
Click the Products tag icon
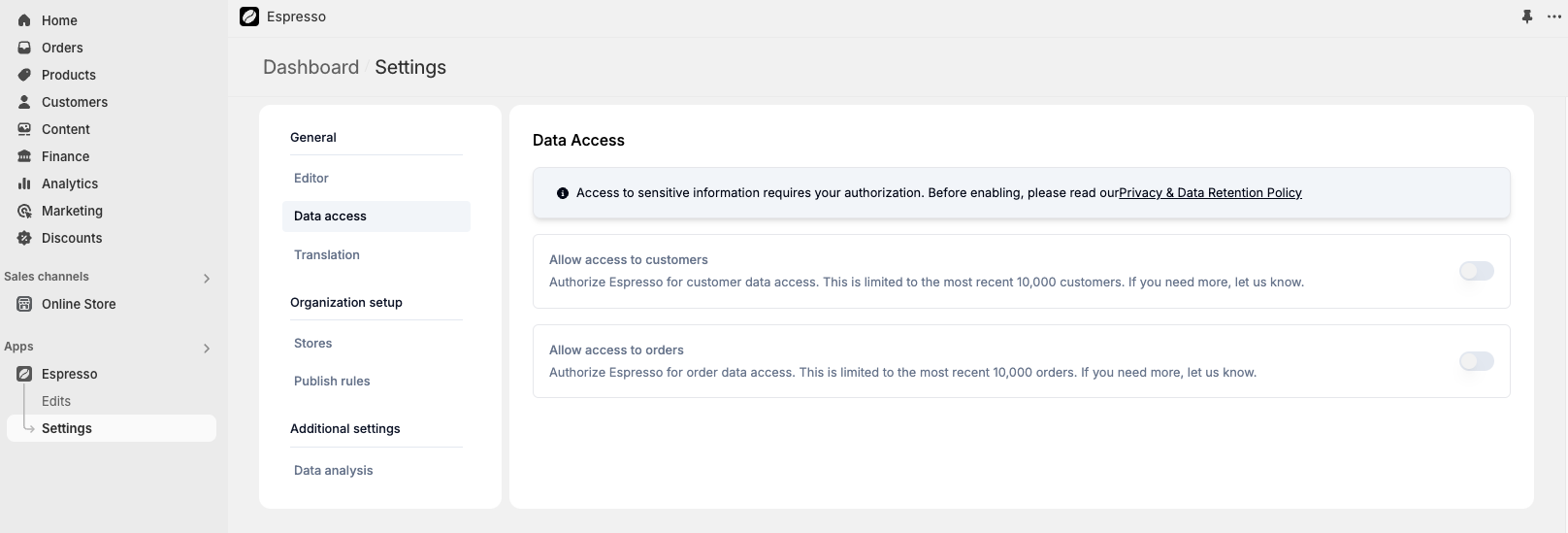[x=24, y=75]
